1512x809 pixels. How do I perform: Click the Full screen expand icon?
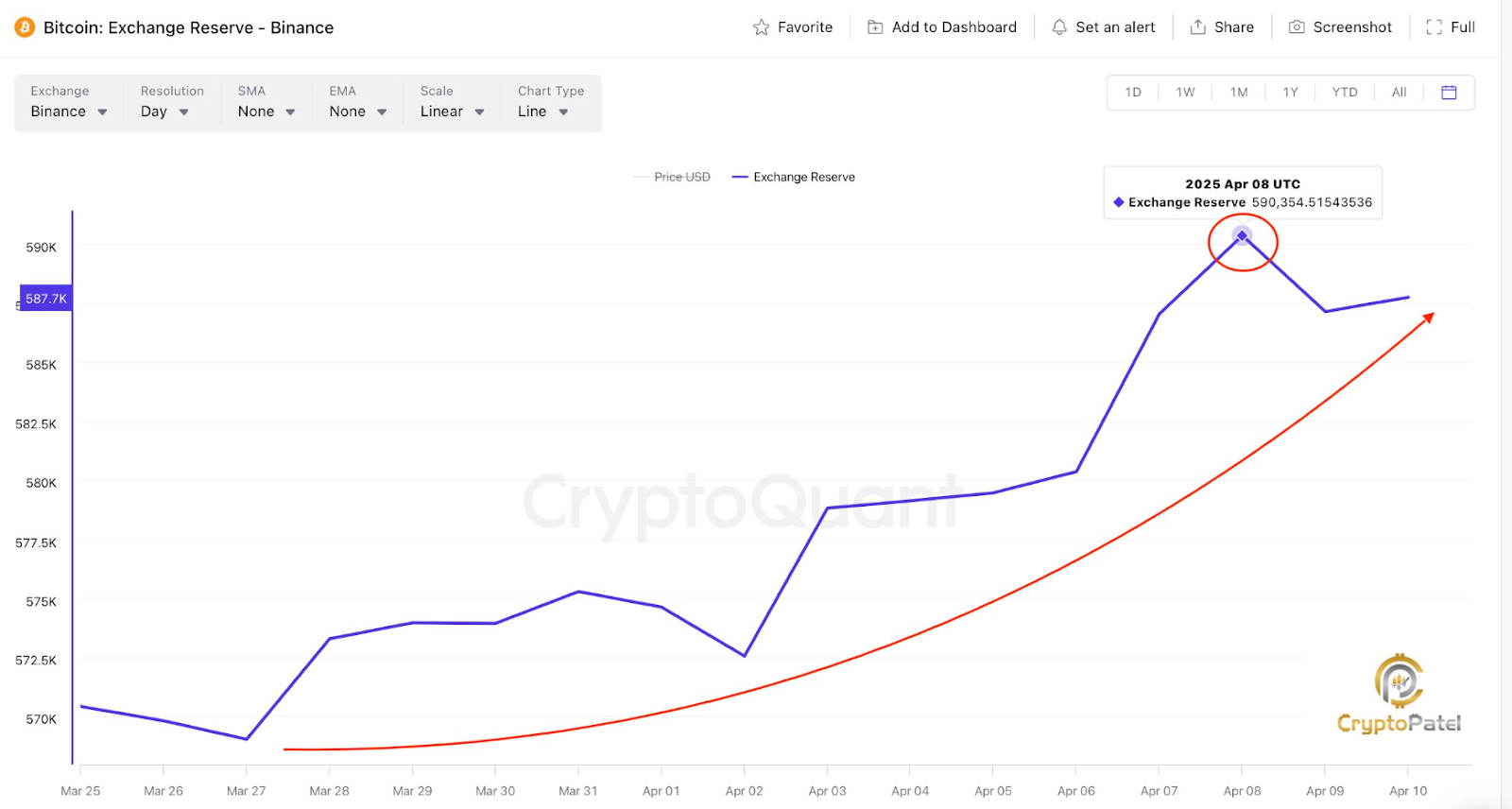pos(1434,27)
